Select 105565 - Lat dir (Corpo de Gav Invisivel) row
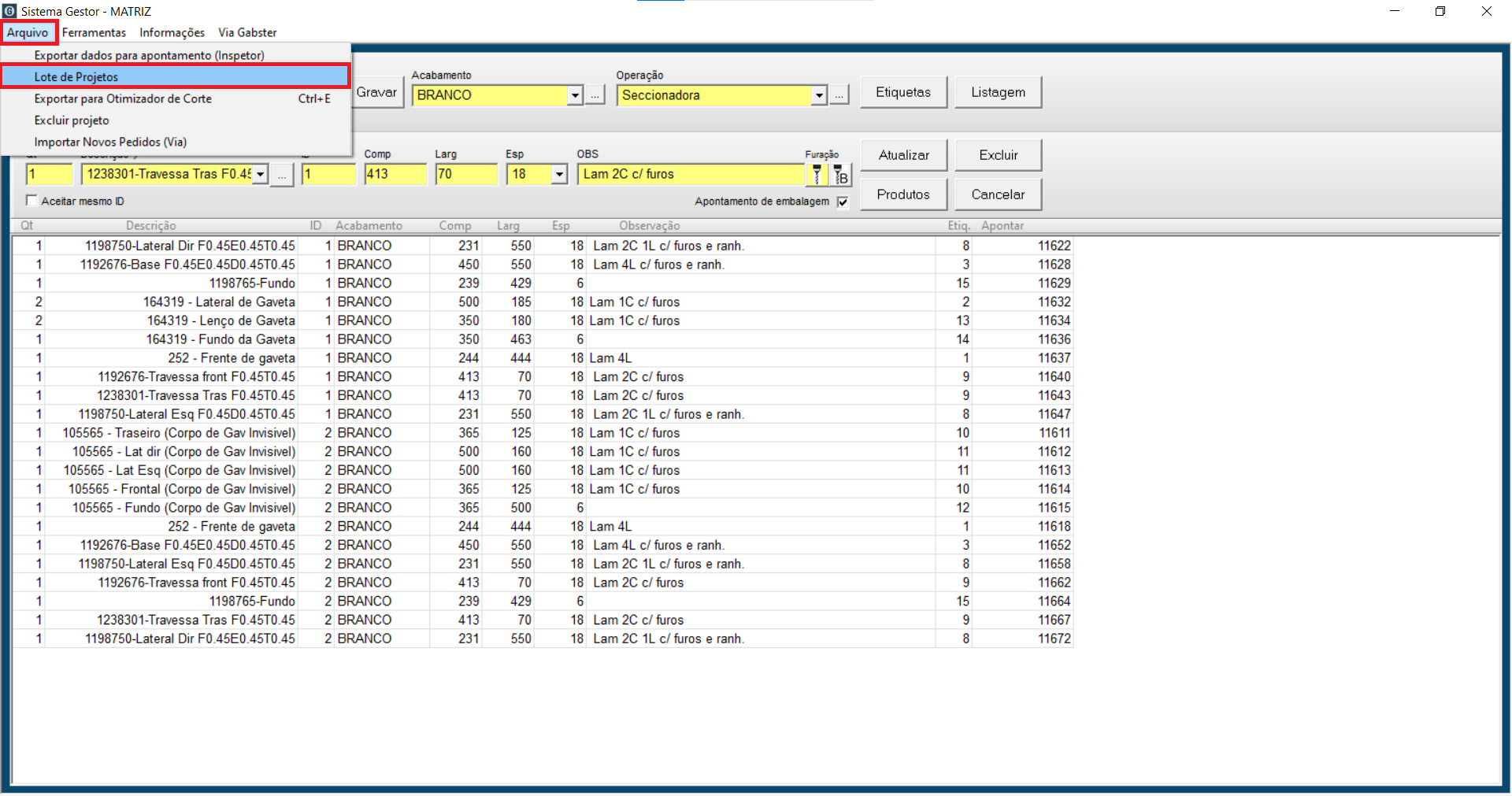This screenshot has width=1512, height=796. click(543, 452)
